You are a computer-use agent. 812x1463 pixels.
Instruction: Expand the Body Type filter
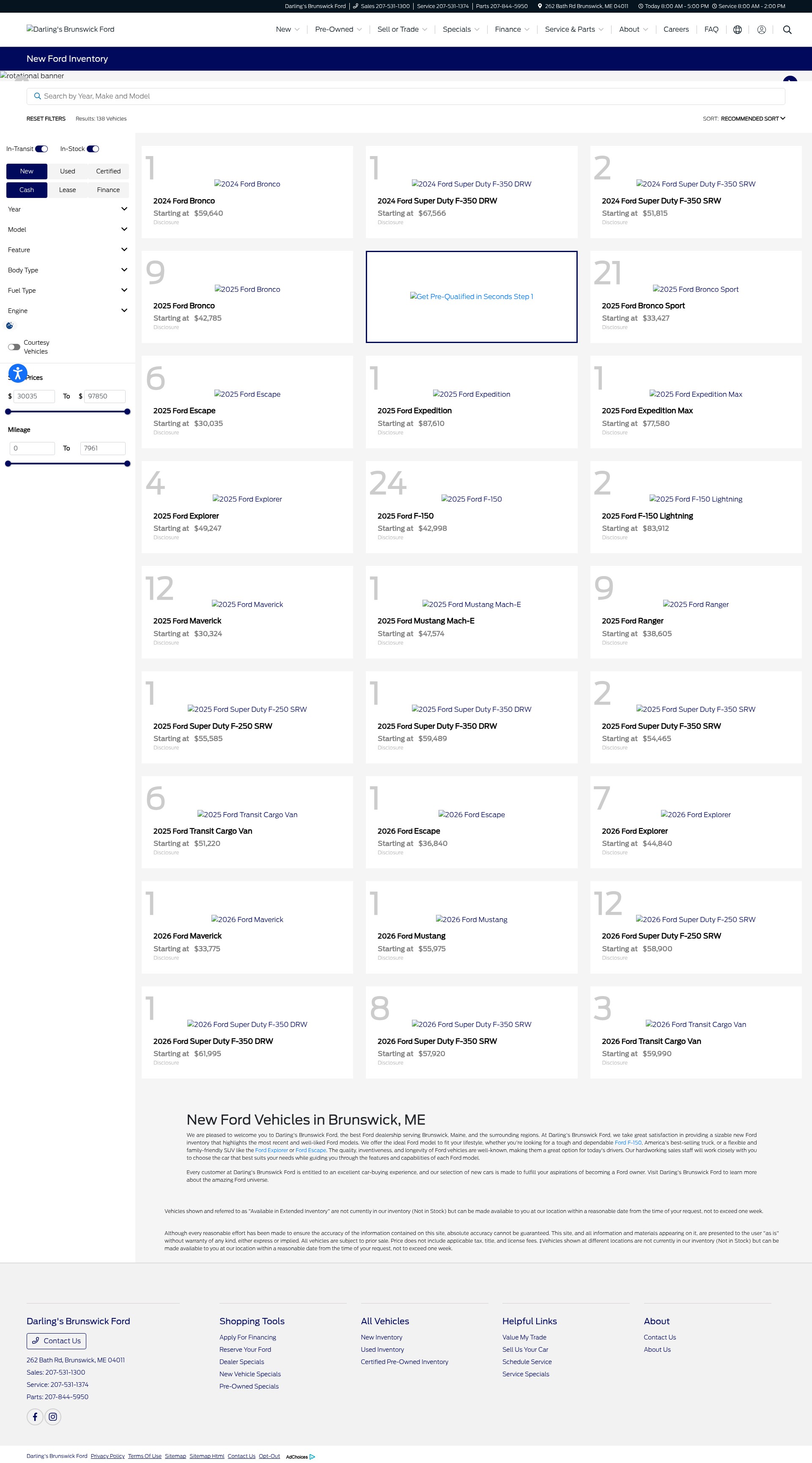coord(68,270)
